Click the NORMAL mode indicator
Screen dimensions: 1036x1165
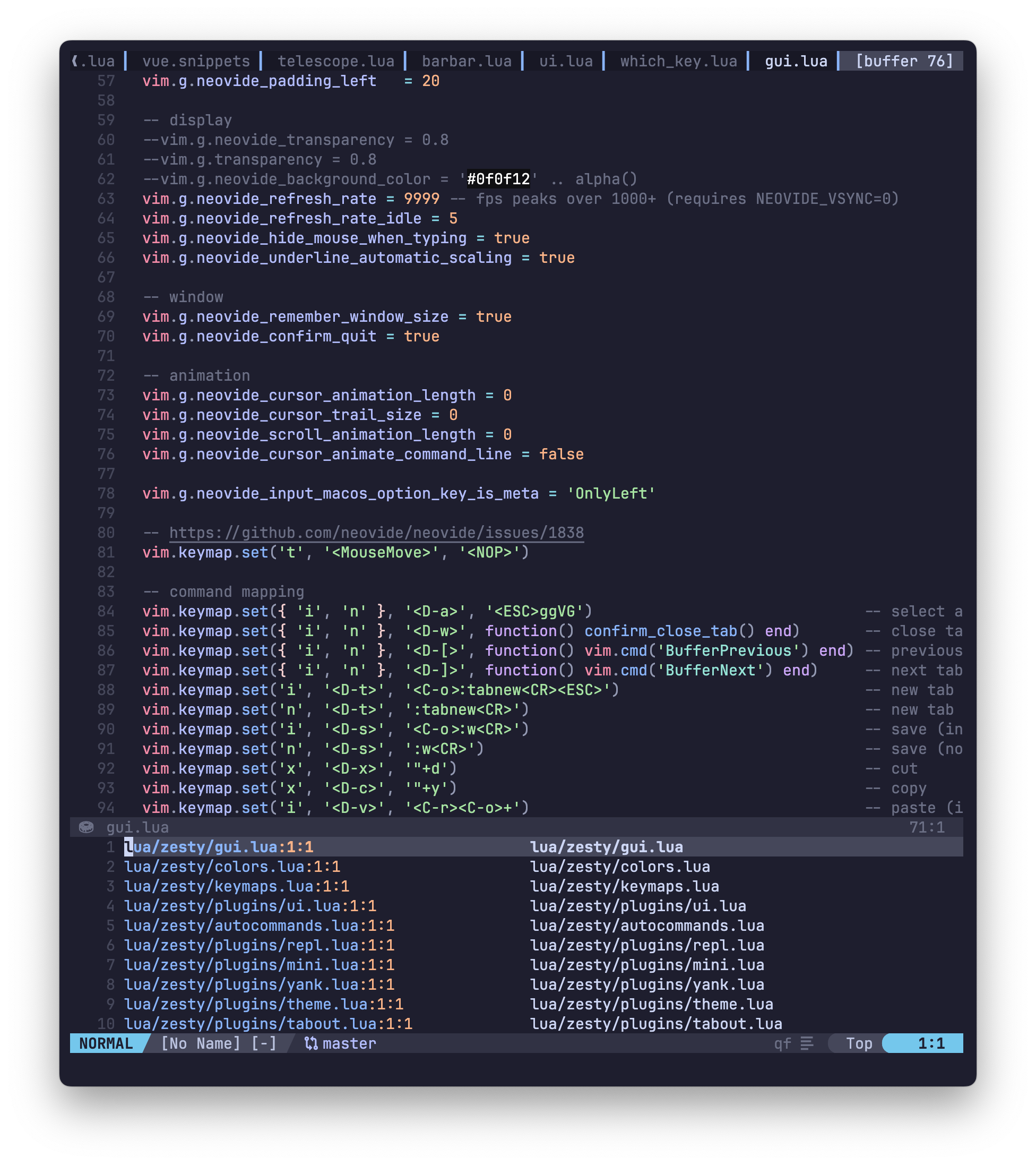pos(106,1043)
